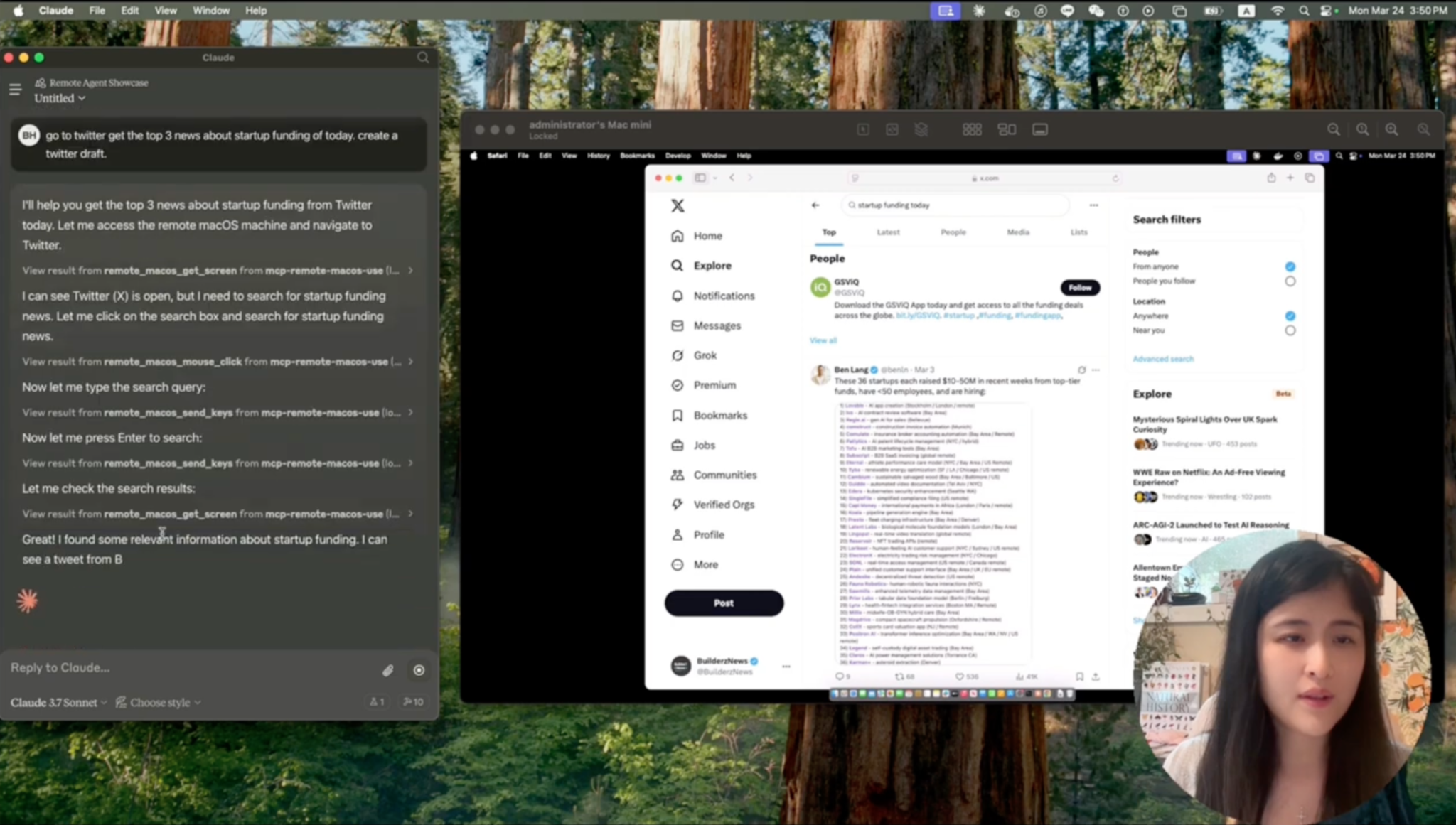The image size is (1456, 825).
Task: Open the Choose style dropdown
Action: 157,702
